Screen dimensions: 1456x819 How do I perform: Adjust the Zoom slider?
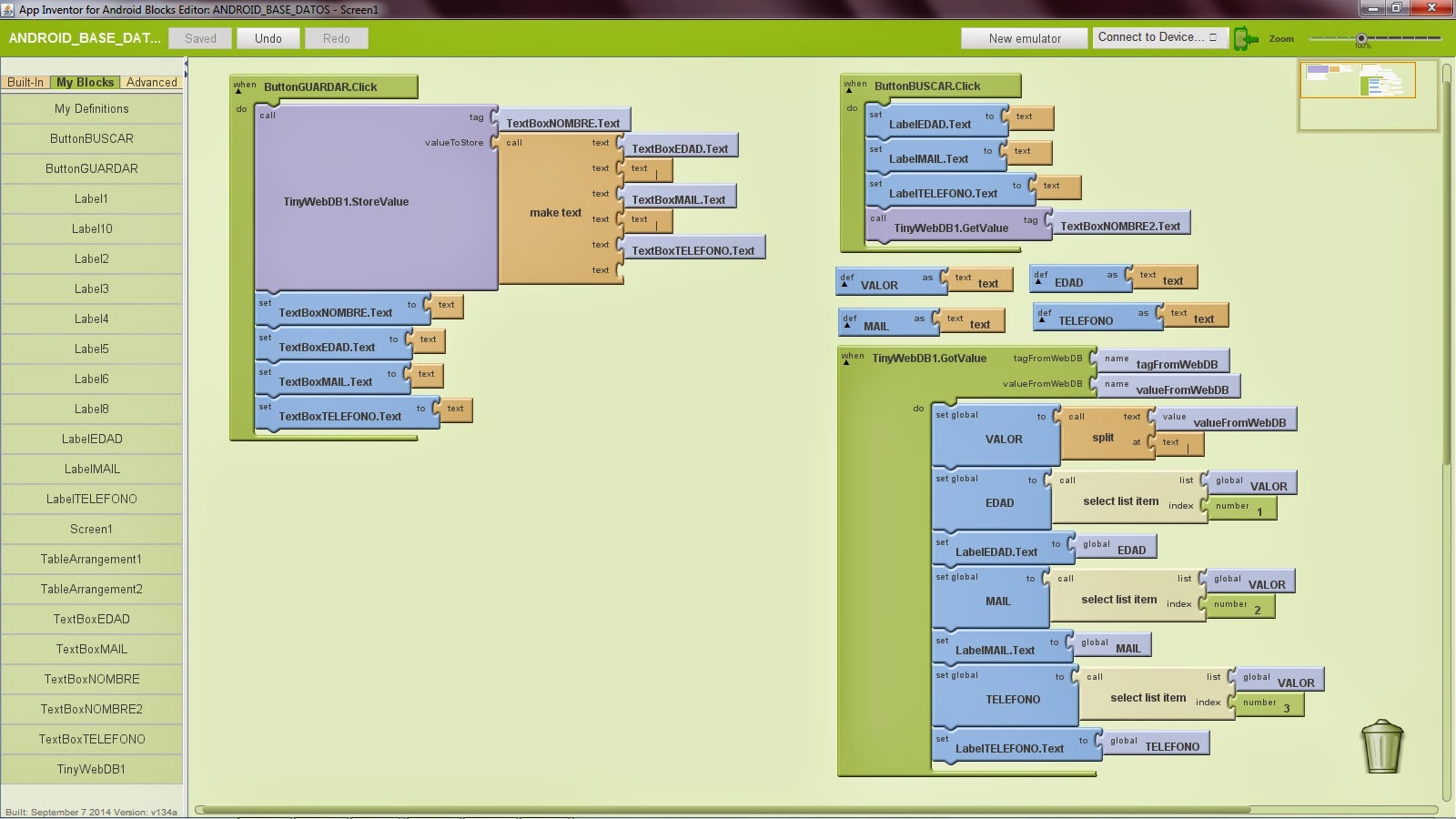pyautogui.click(x=1361, y=38)
